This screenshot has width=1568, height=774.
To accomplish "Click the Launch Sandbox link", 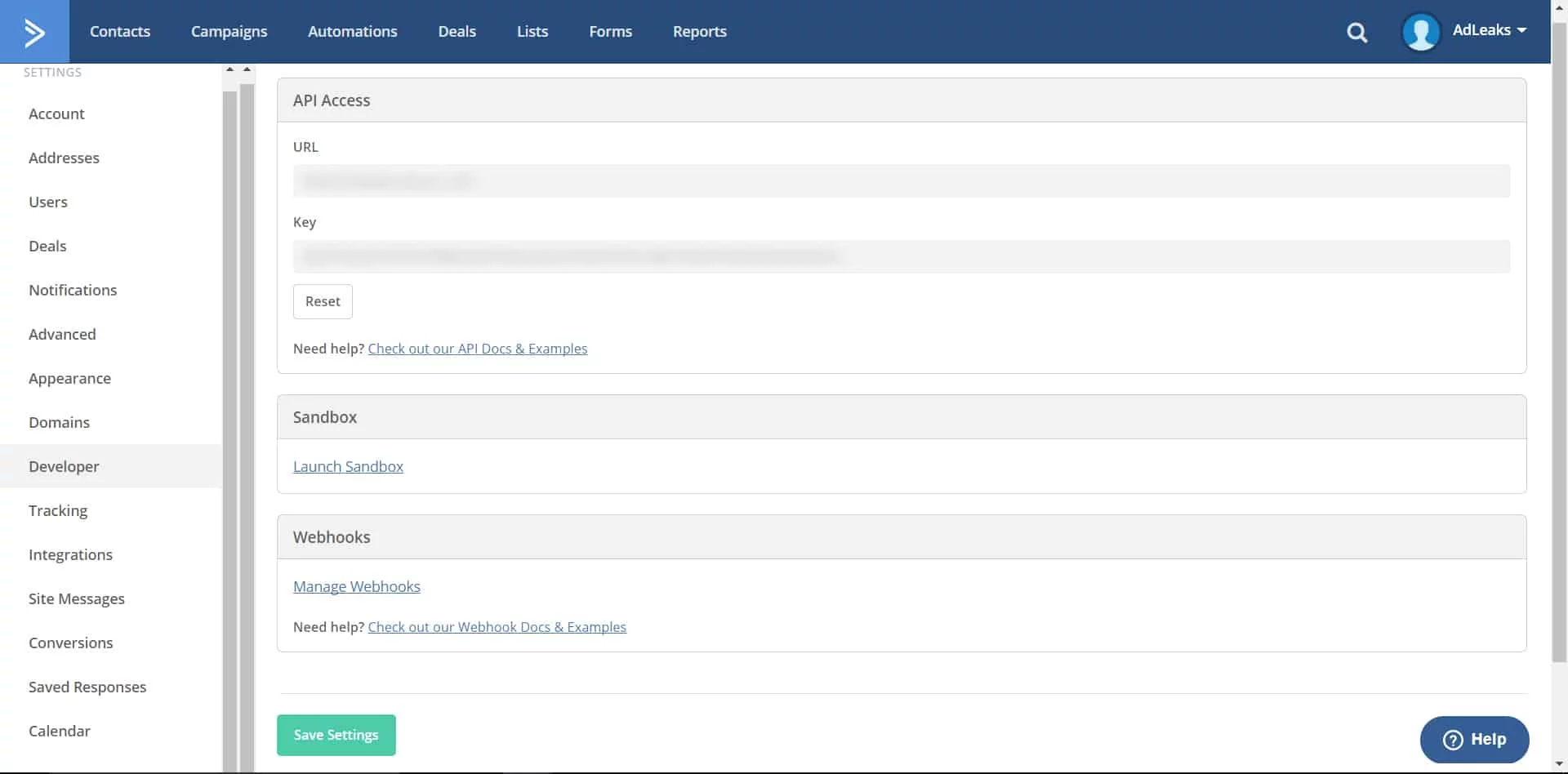I will click(348, 466).
